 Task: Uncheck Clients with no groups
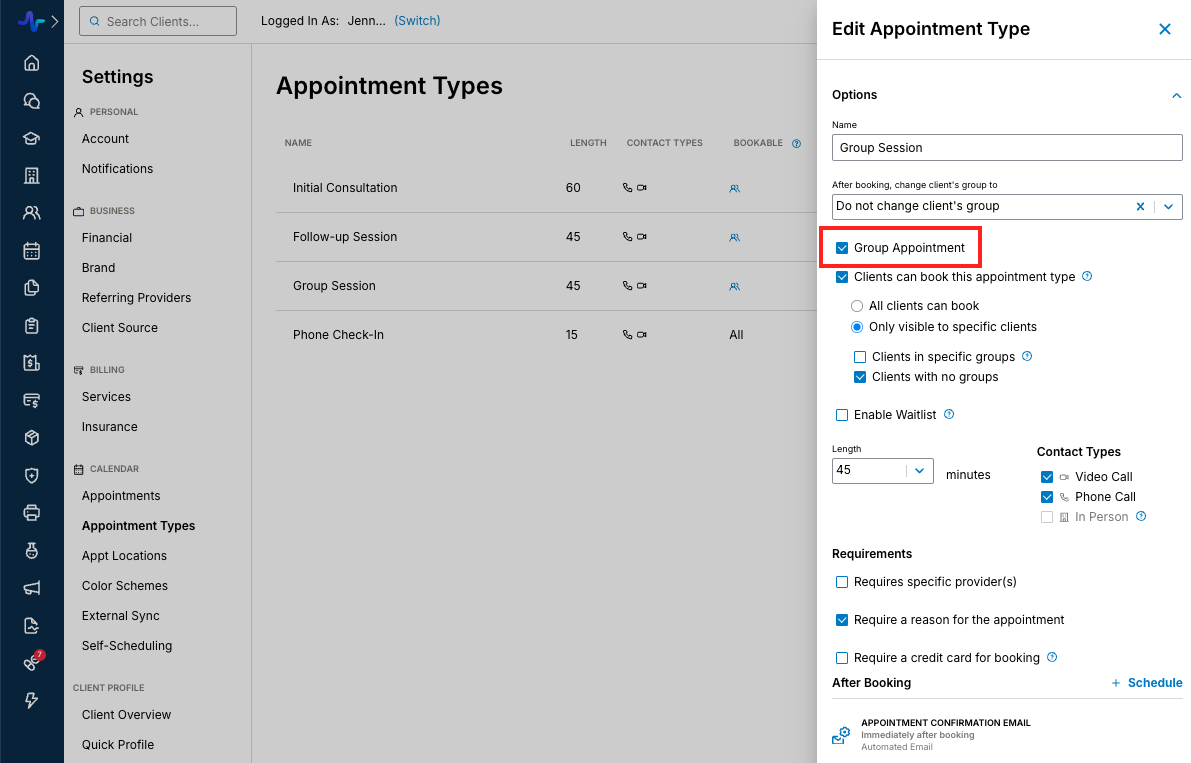point(860,377)
